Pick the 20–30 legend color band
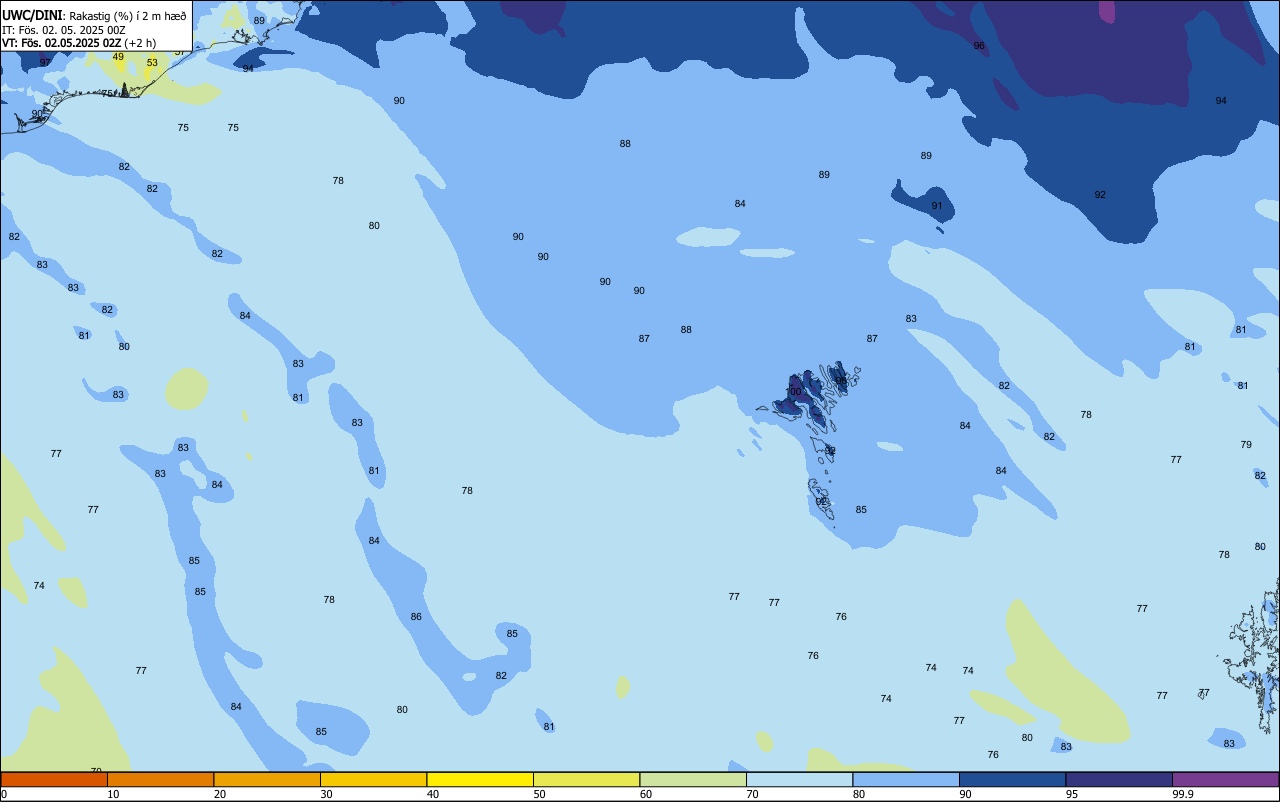 coord(267,779)
